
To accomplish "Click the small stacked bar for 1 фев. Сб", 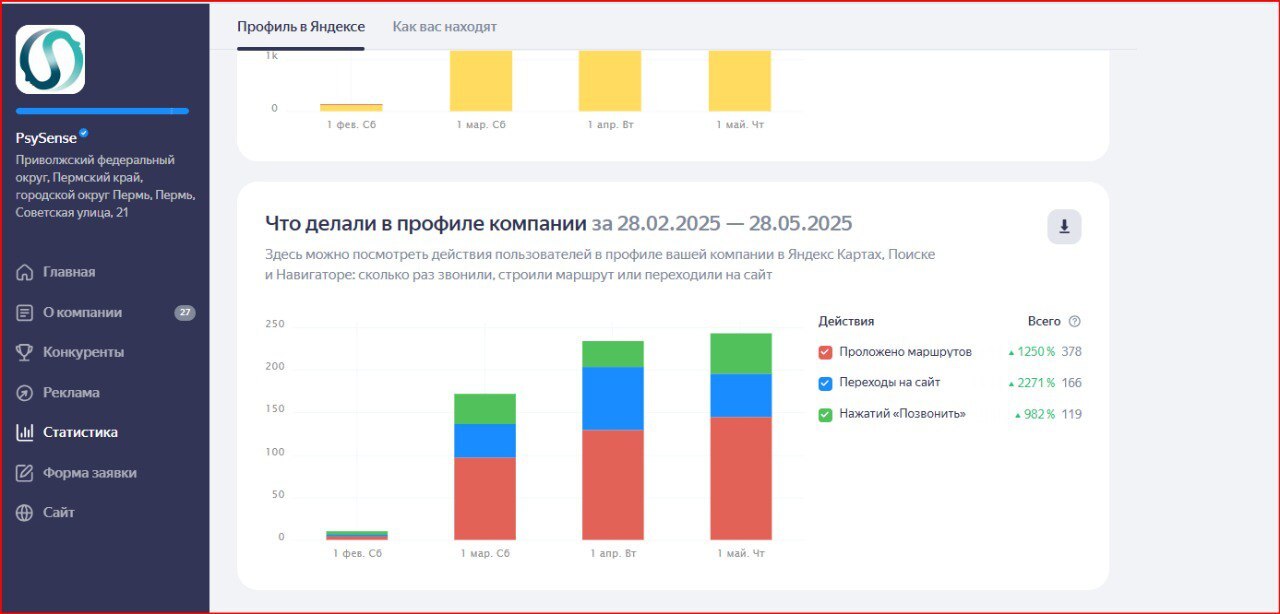I will pyautogui.click(x=356, y=535).
